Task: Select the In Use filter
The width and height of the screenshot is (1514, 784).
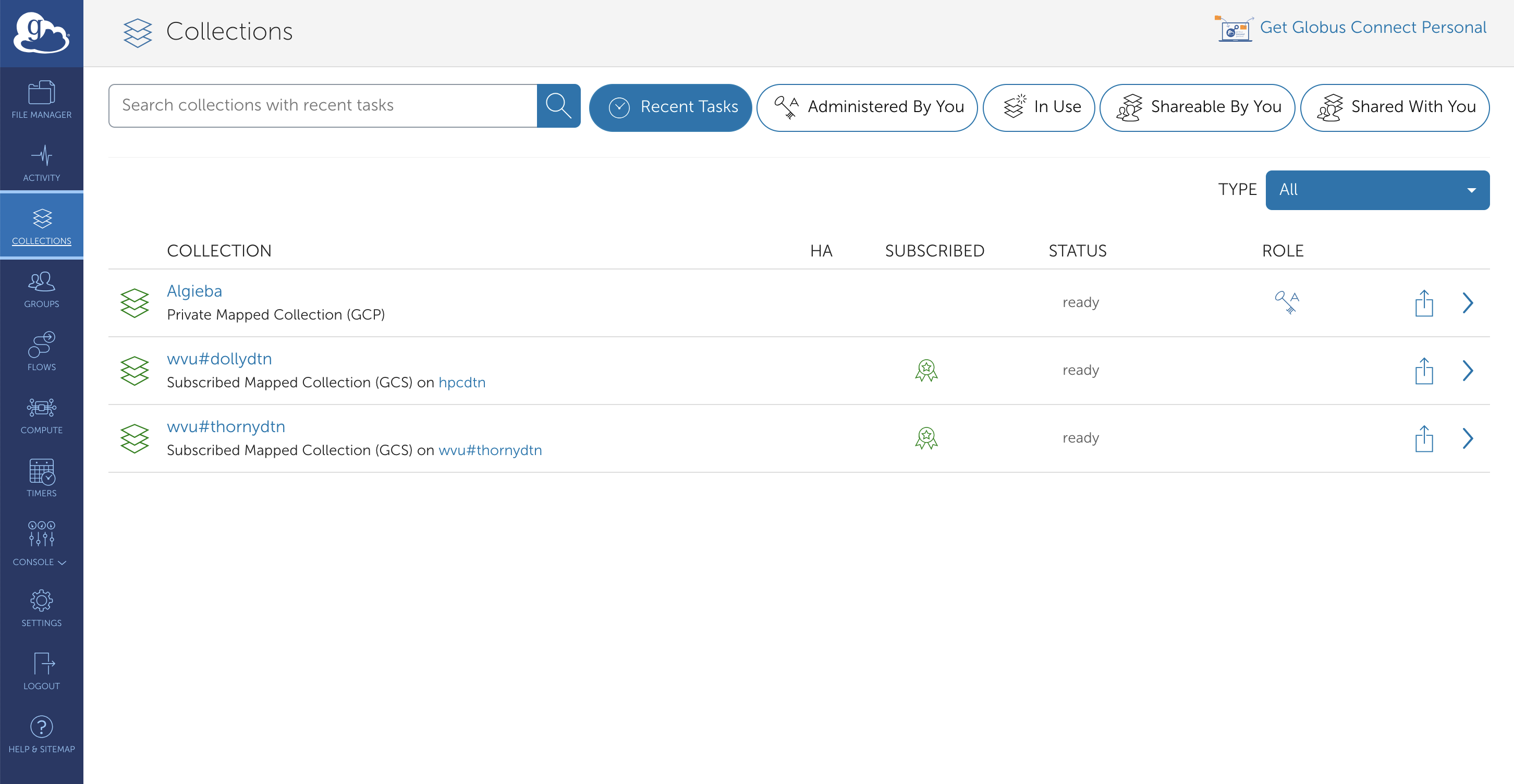Action: click(1039, 107)
